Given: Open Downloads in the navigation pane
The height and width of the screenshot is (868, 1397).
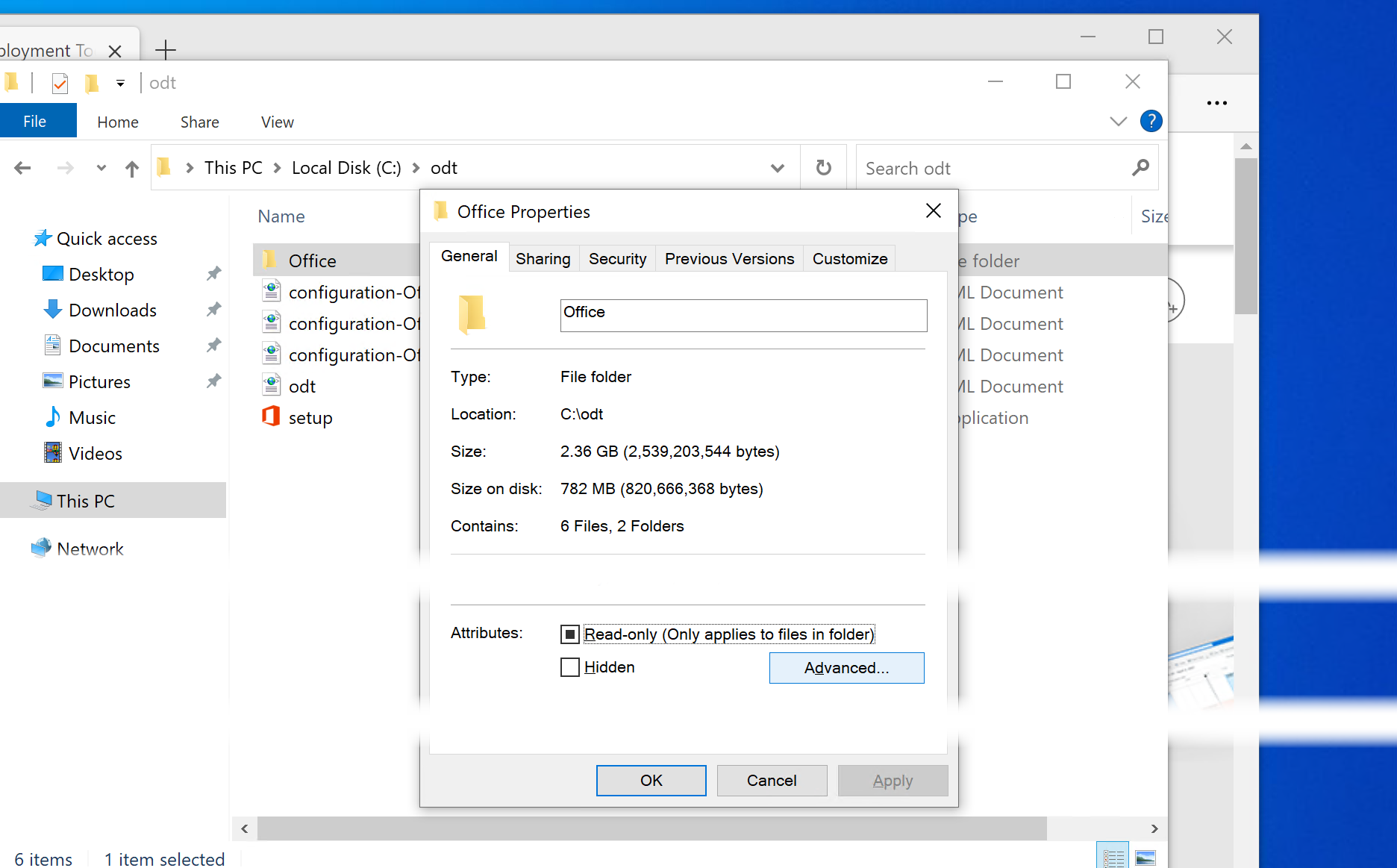Looking at the screenshot, I should 112,310.
